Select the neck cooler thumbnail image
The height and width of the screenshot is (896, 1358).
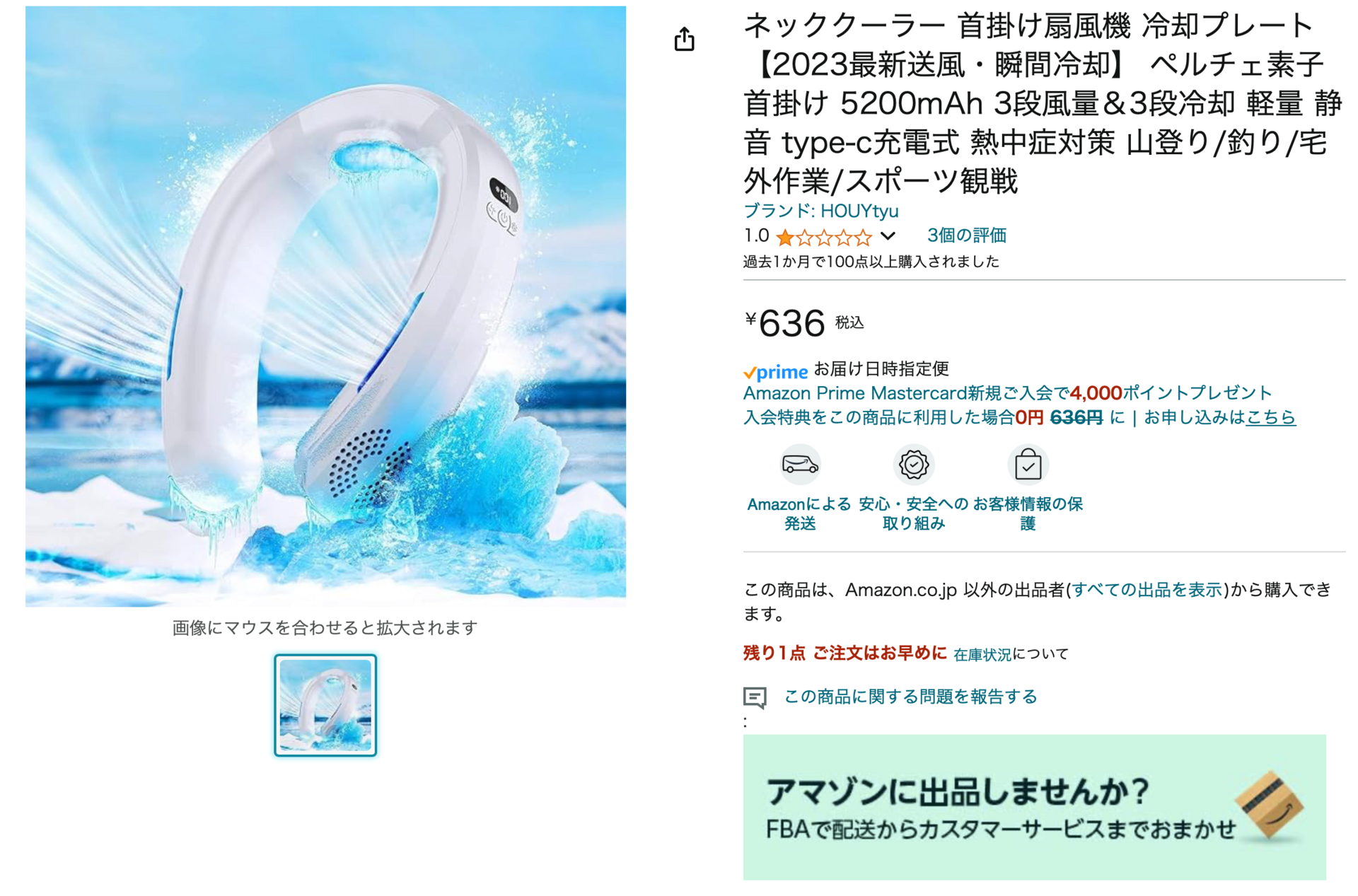coord(325,705)
